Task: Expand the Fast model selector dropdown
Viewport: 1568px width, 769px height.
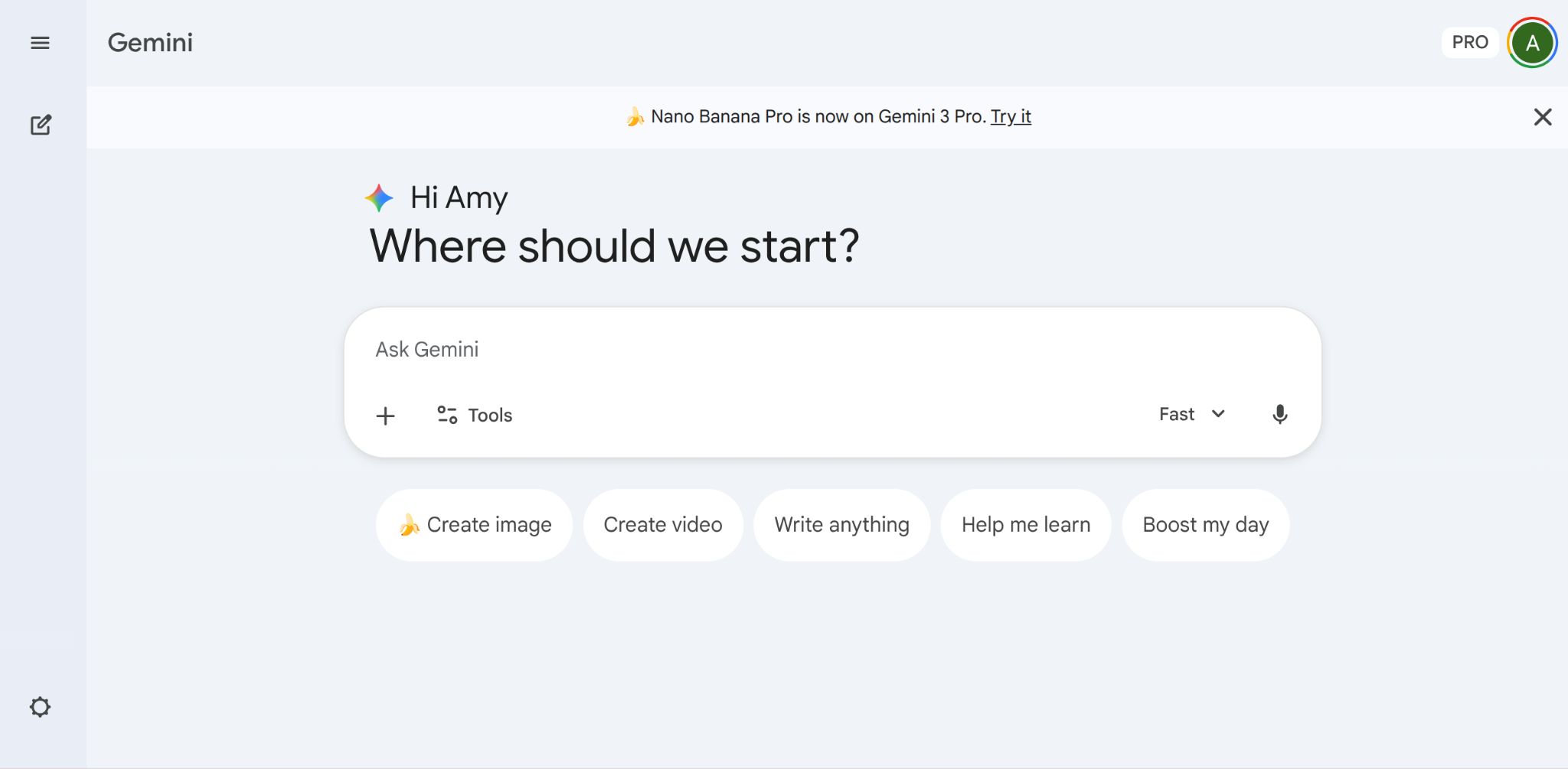Action: pyautogui.click(x=1192, y=414)
